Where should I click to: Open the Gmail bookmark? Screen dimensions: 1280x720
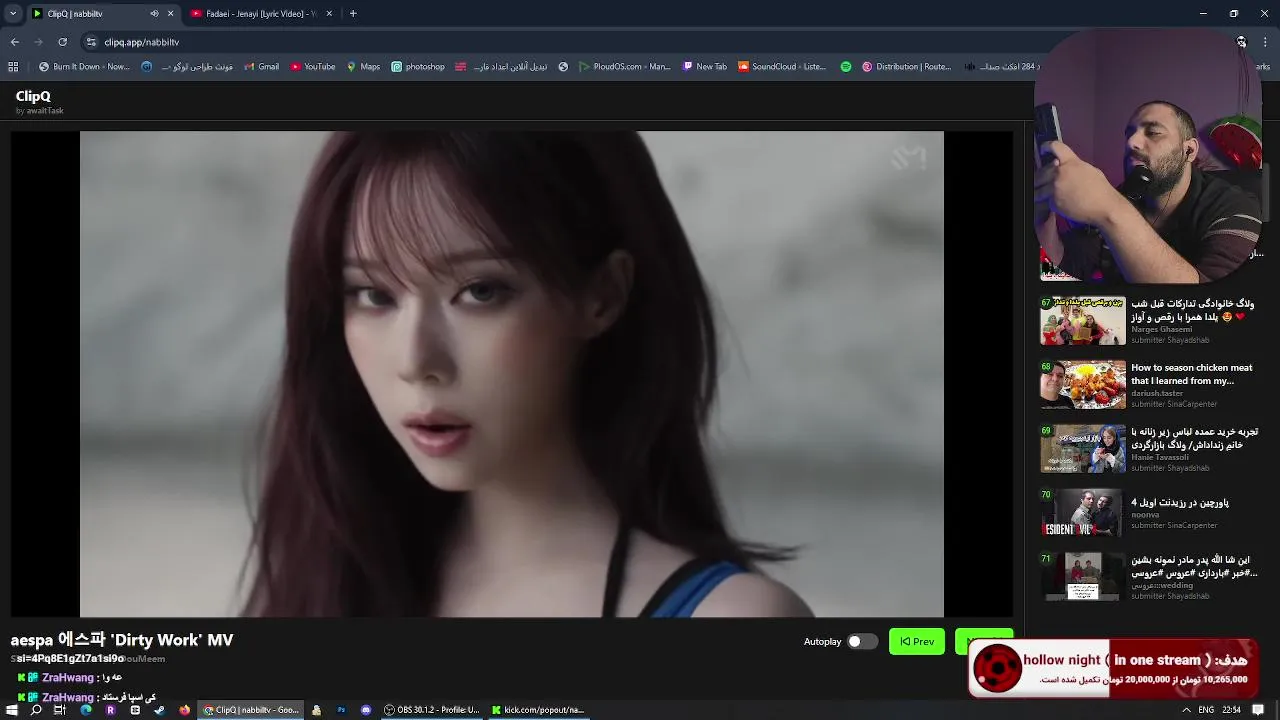[262, 67]
